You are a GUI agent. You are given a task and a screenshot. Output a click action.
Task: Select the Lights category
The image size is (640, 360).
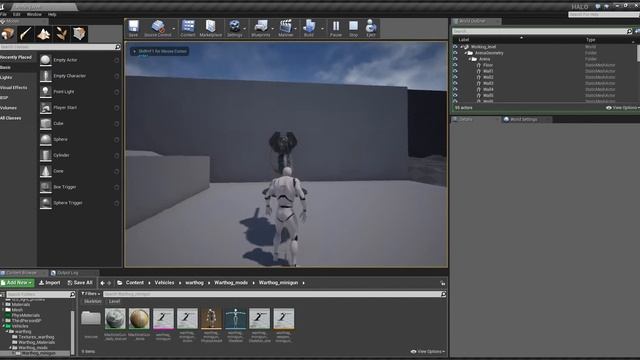[x=6, y=78]
